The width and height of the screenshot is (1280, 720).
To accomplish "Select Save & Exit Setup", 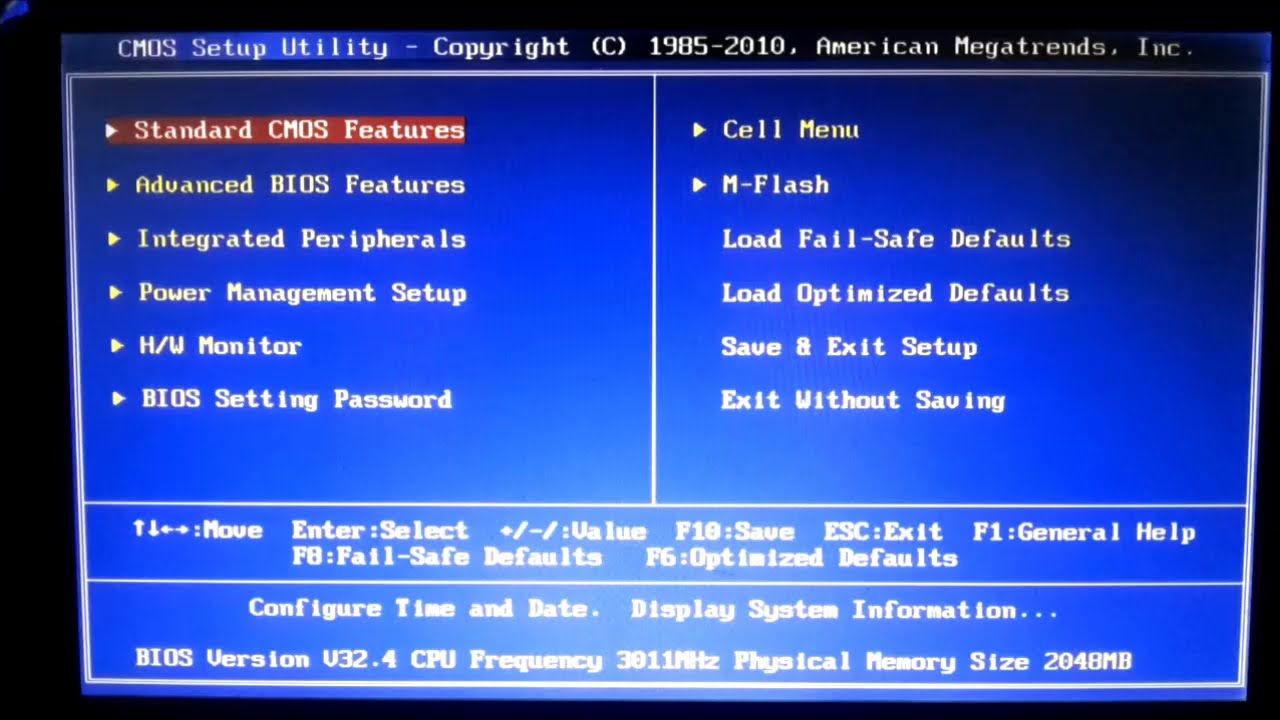I will [x=849, y=347].
